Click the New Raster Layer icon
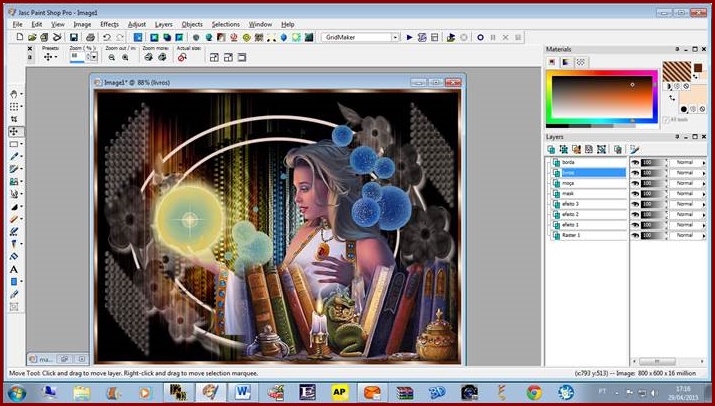This screenshot has width=715, height=406. tap(551, 149)
